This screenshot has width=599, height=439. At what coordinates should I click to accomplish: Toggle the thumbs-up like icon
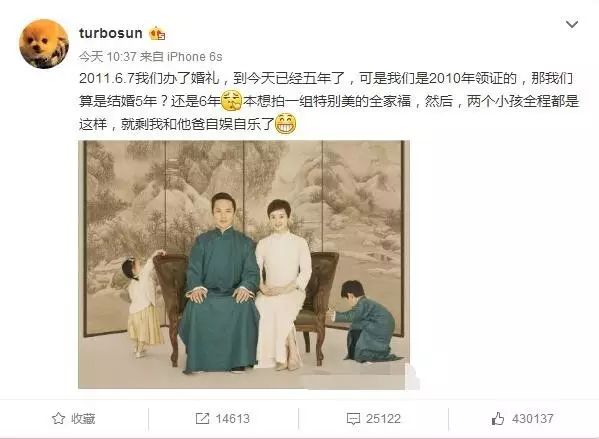click(498, 419)
